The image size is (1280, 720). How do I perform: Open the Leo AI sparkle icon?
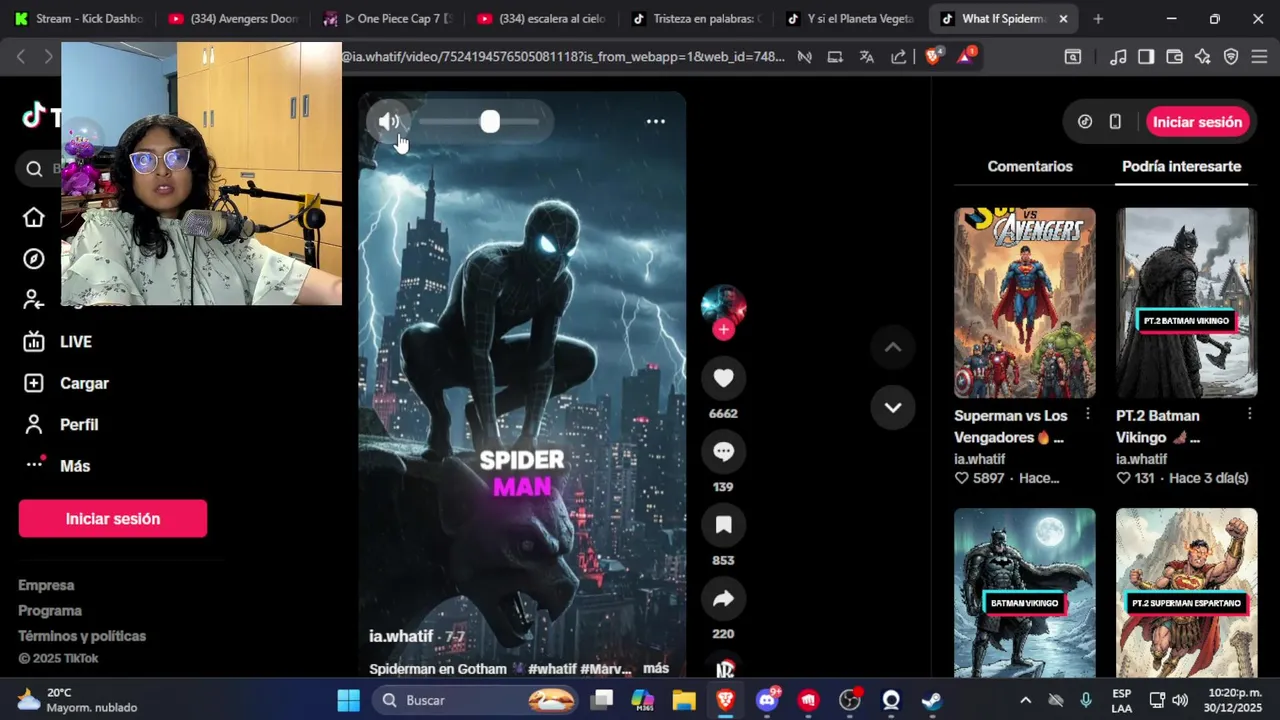(1203, 57)
